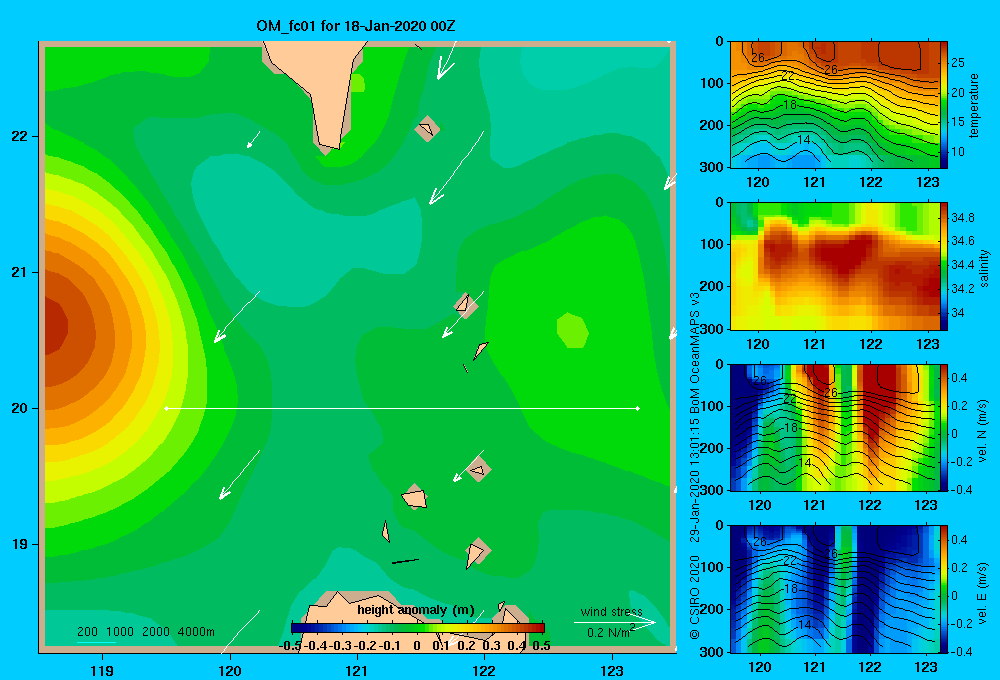Image resolution: width=1000 pixels, height=680 pixels.
Task: Click the latitude label '20' on main map
Action: [20, 408]
